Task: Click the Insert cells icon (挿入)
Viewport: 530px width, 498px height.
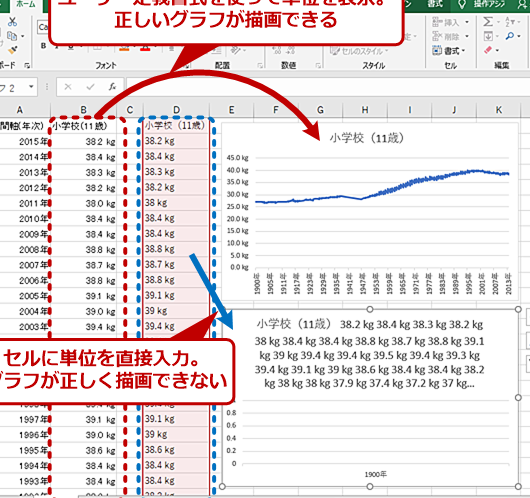Action: (437, 22)
